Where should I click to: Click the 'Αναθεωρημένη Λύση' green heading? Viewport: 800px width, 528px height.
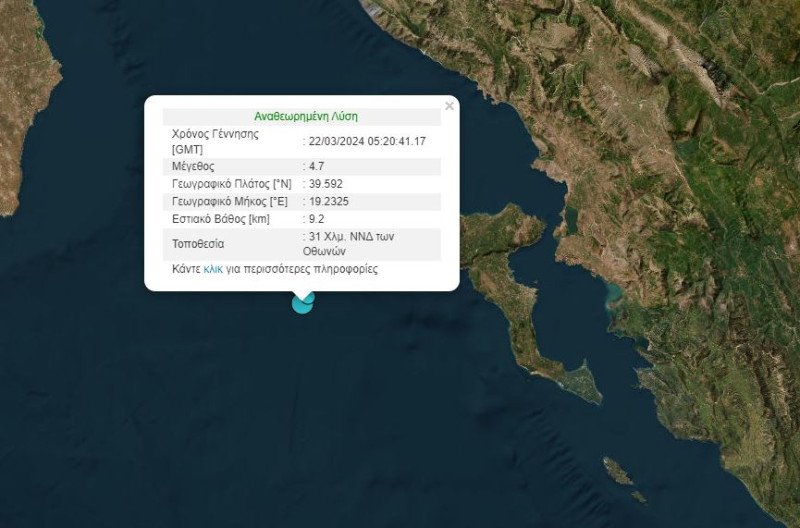[x=305, y=116]
